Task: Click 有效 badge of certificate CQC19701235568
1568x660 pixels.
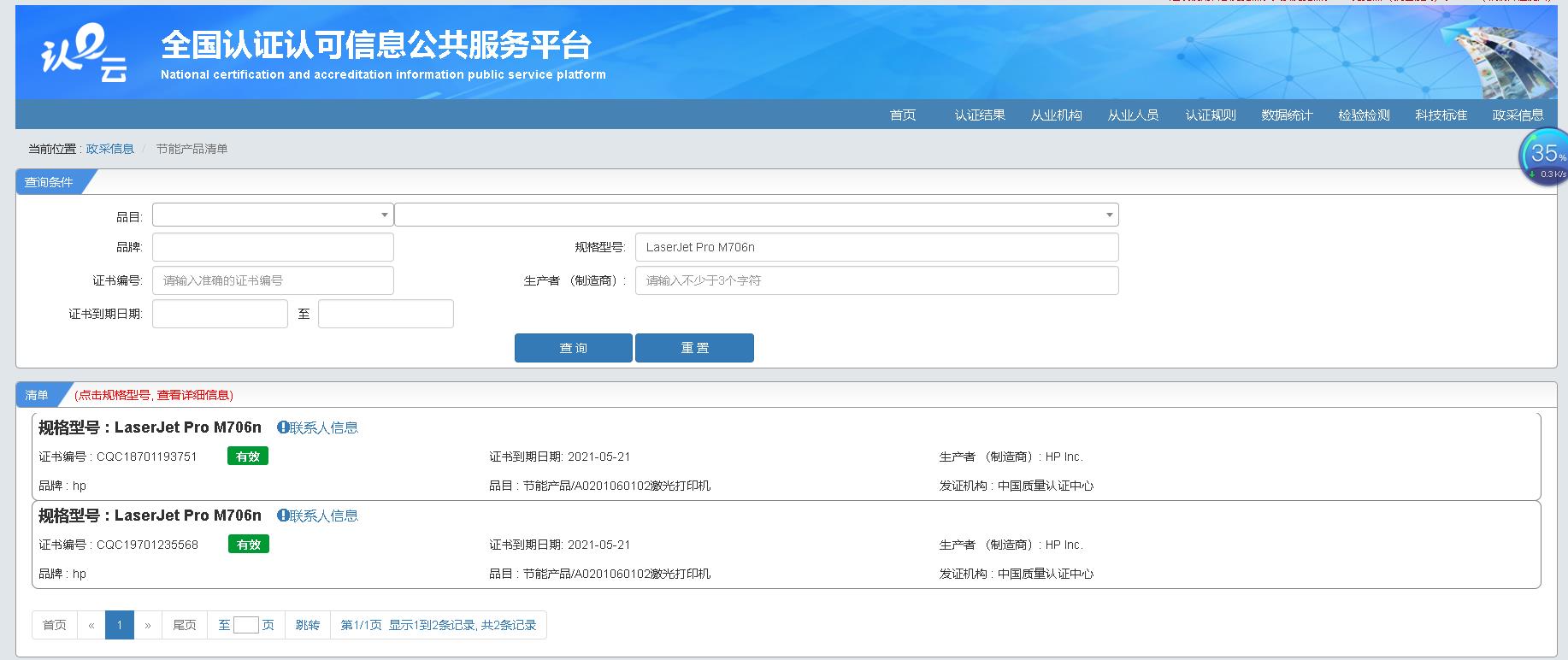Action: [249, 545]
